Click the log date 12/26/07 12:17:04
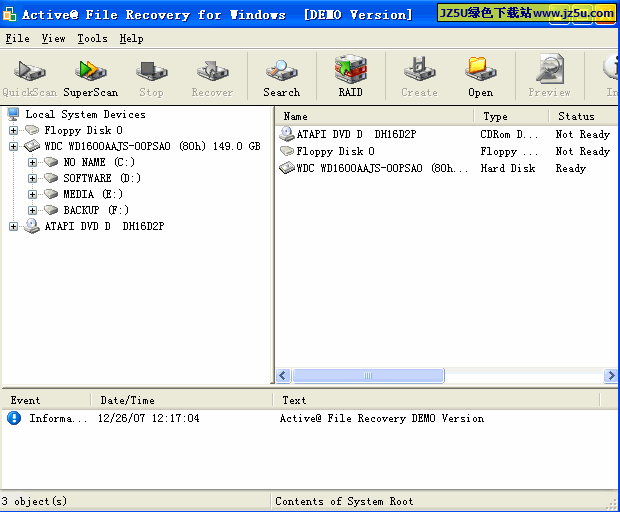 coord(149,418)
